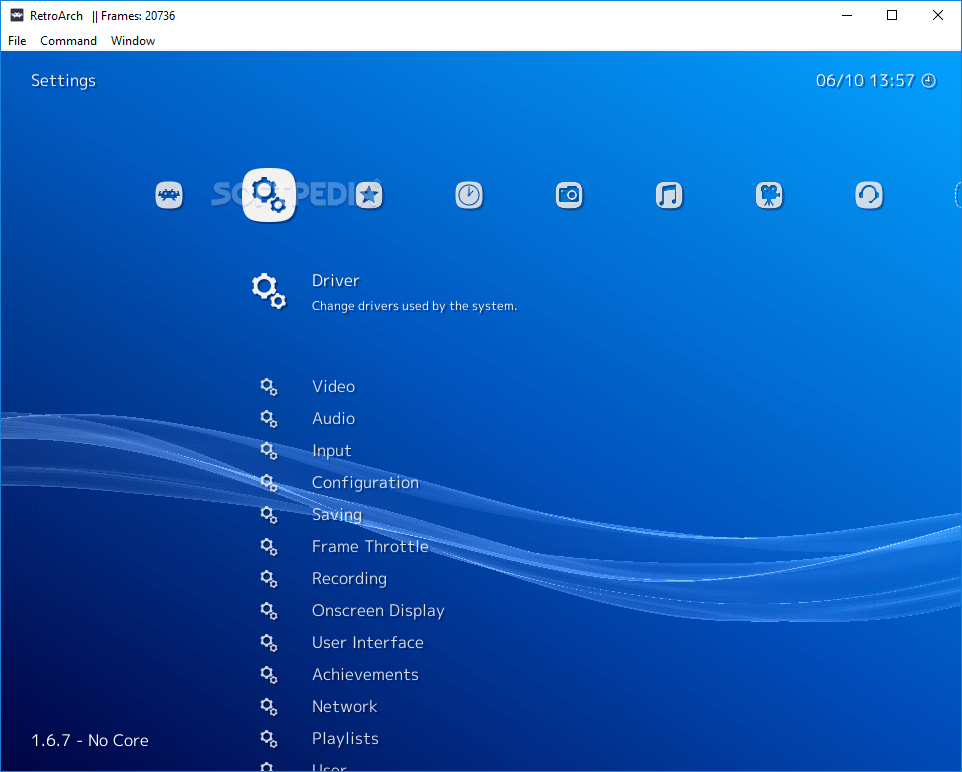
Task: Open the Network settings entry
Action: (x=344, y=706)
